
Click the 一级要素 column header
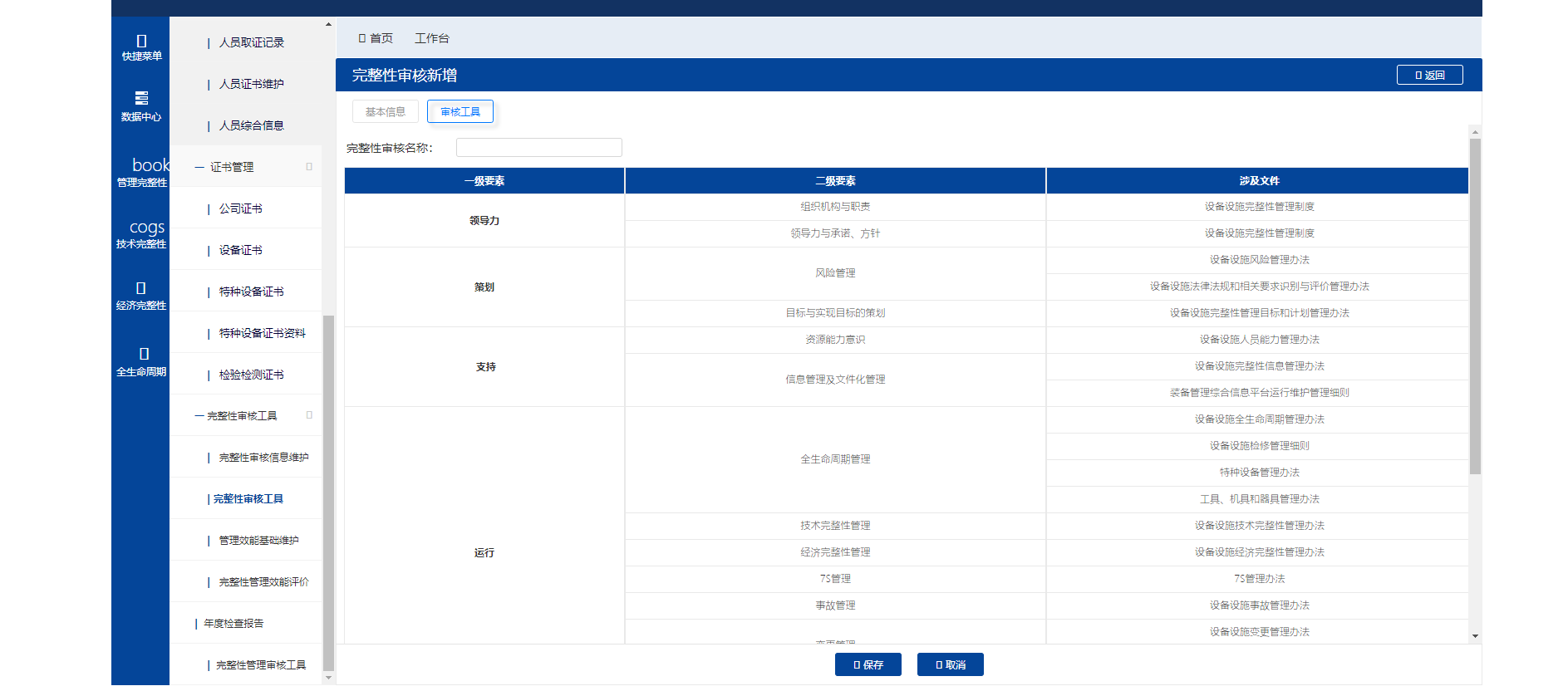point(484,181)
